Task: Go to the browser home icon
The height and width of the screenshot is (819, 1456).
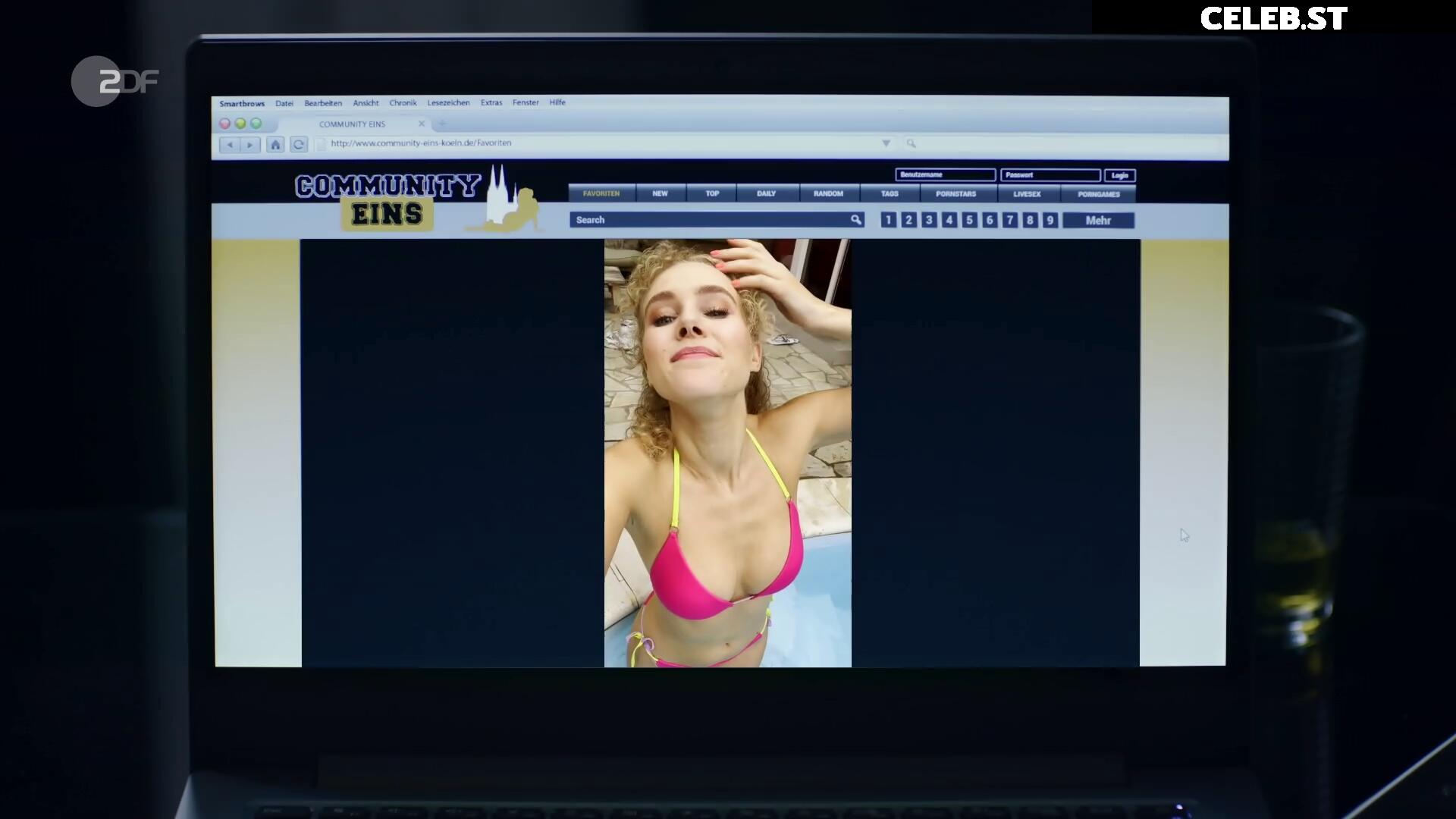Action: 275,144
